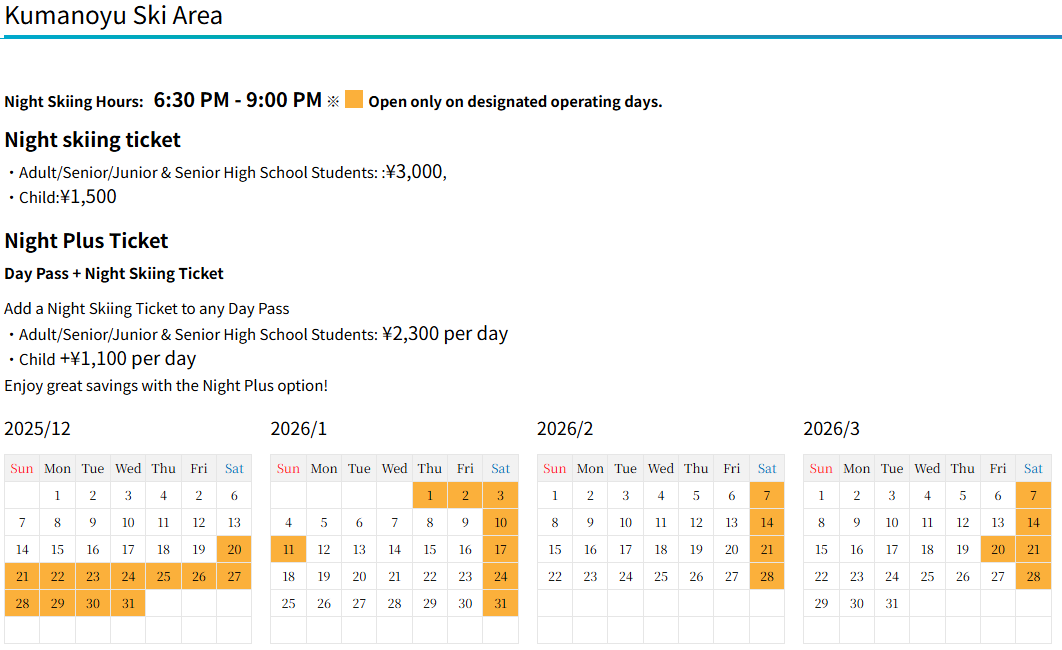Click February 7 in the 2026/2 calendar
The image size is (1062, 650).
767,495
